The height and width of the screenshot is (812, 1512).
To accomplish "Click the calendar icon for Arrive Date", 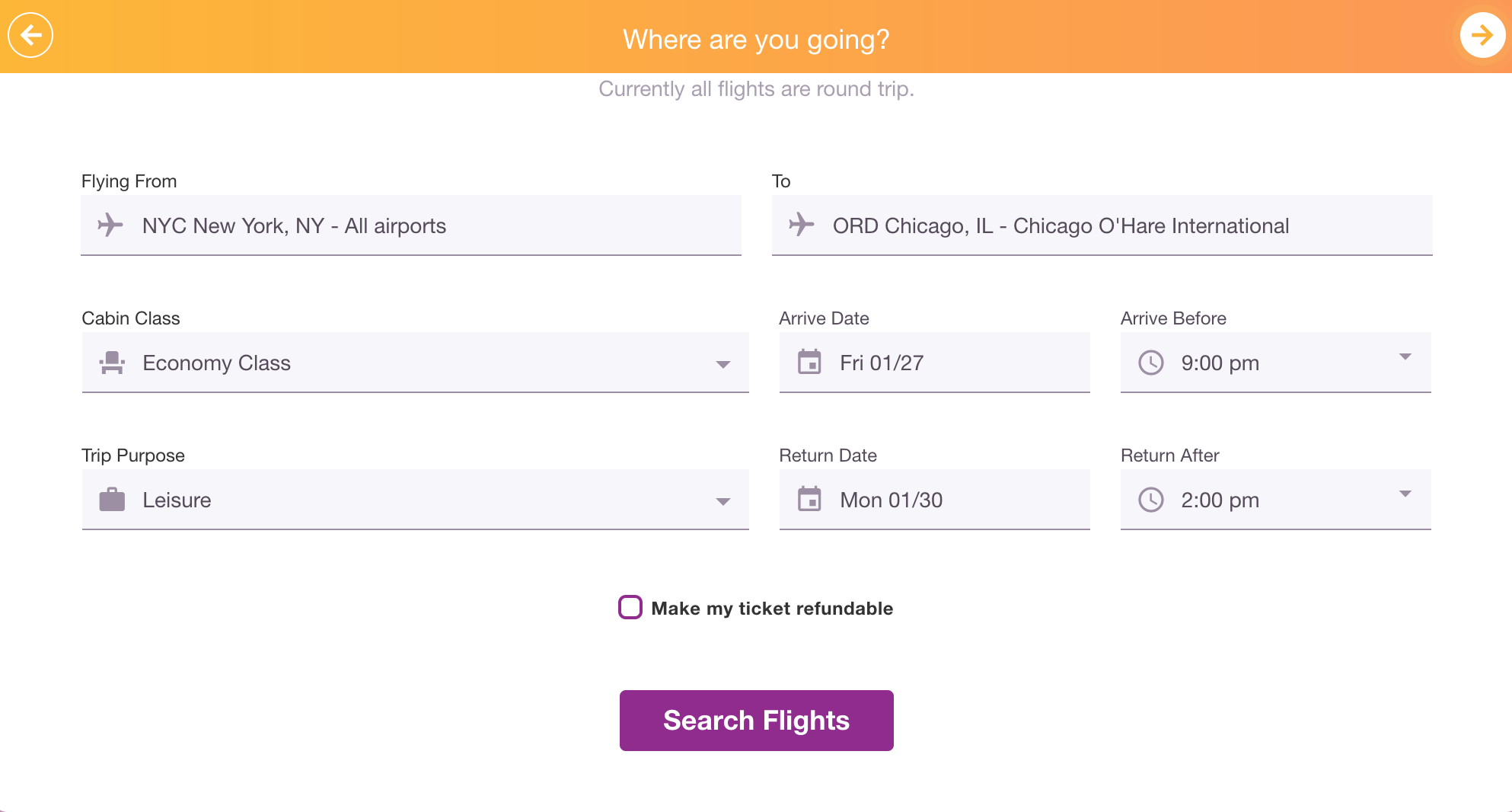I will [809, 362].
